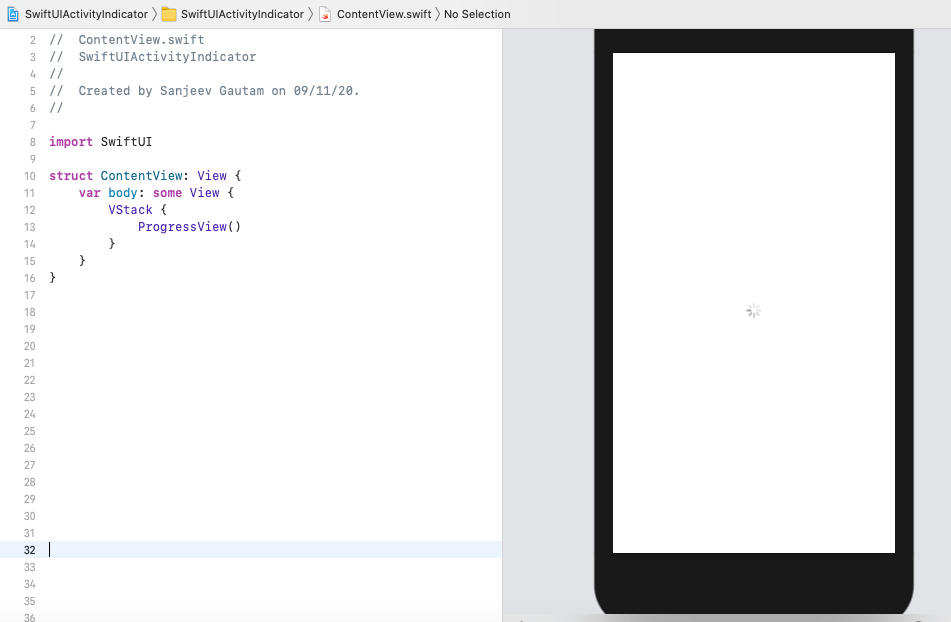Click the '// SwiftUIActivityIndicator' comment on line 3
Image resolution: width=951 pixels, height=622 pixels.
tap(153, 57)
